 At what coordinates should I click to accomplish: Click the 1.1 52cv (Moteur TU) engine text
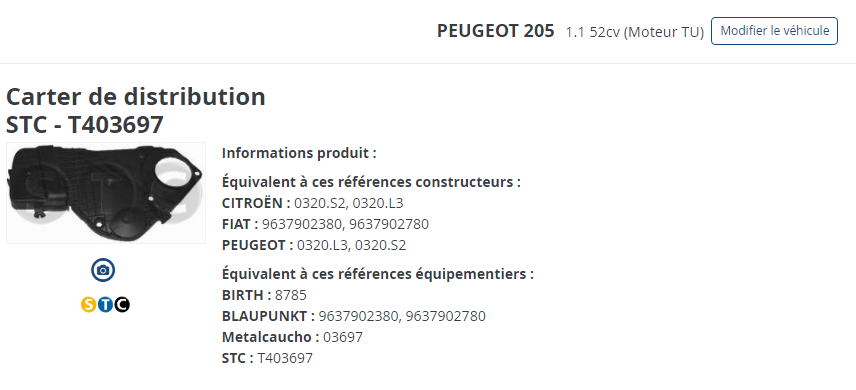[634, 32]
